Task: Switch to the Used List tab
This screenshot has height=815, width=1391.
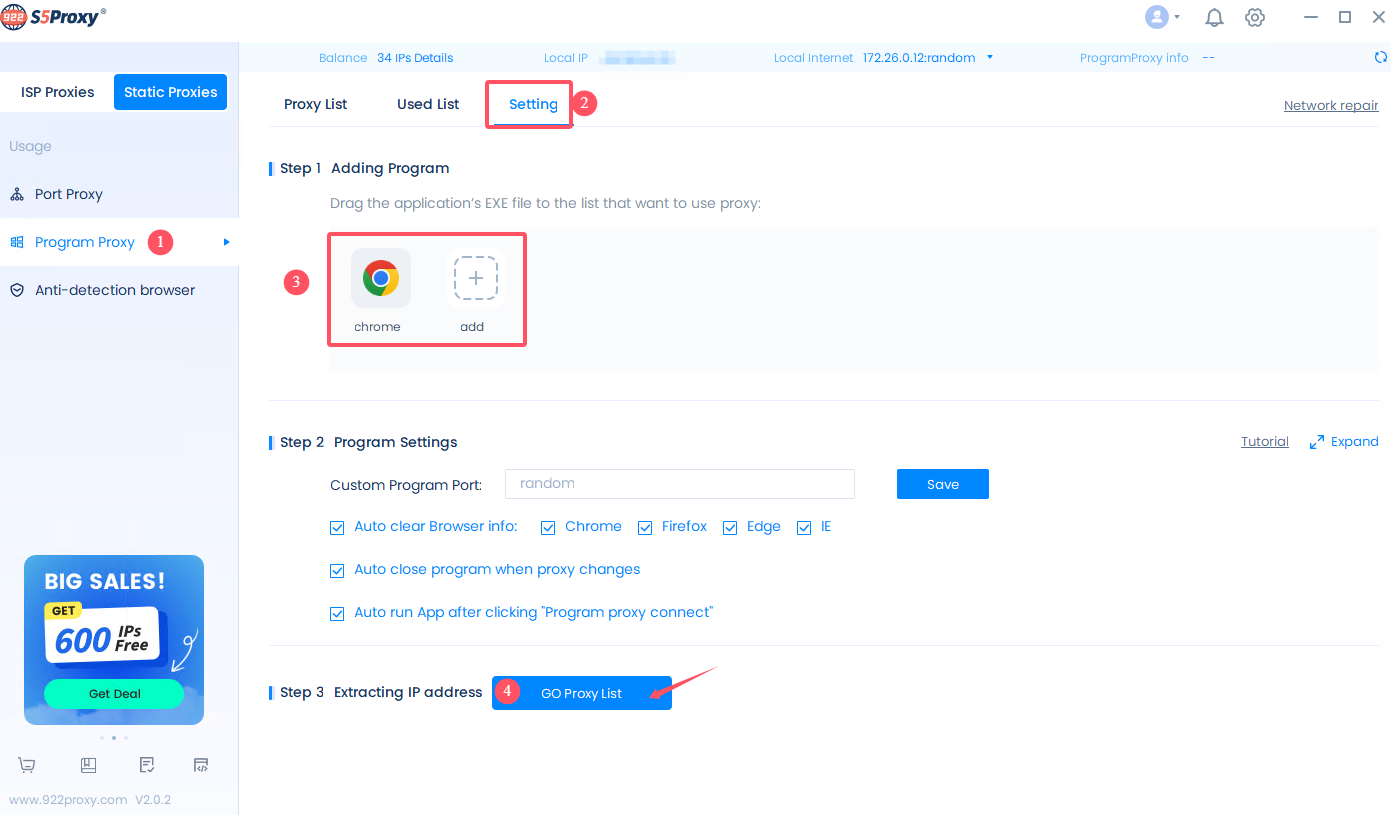Action: point(428,104)
